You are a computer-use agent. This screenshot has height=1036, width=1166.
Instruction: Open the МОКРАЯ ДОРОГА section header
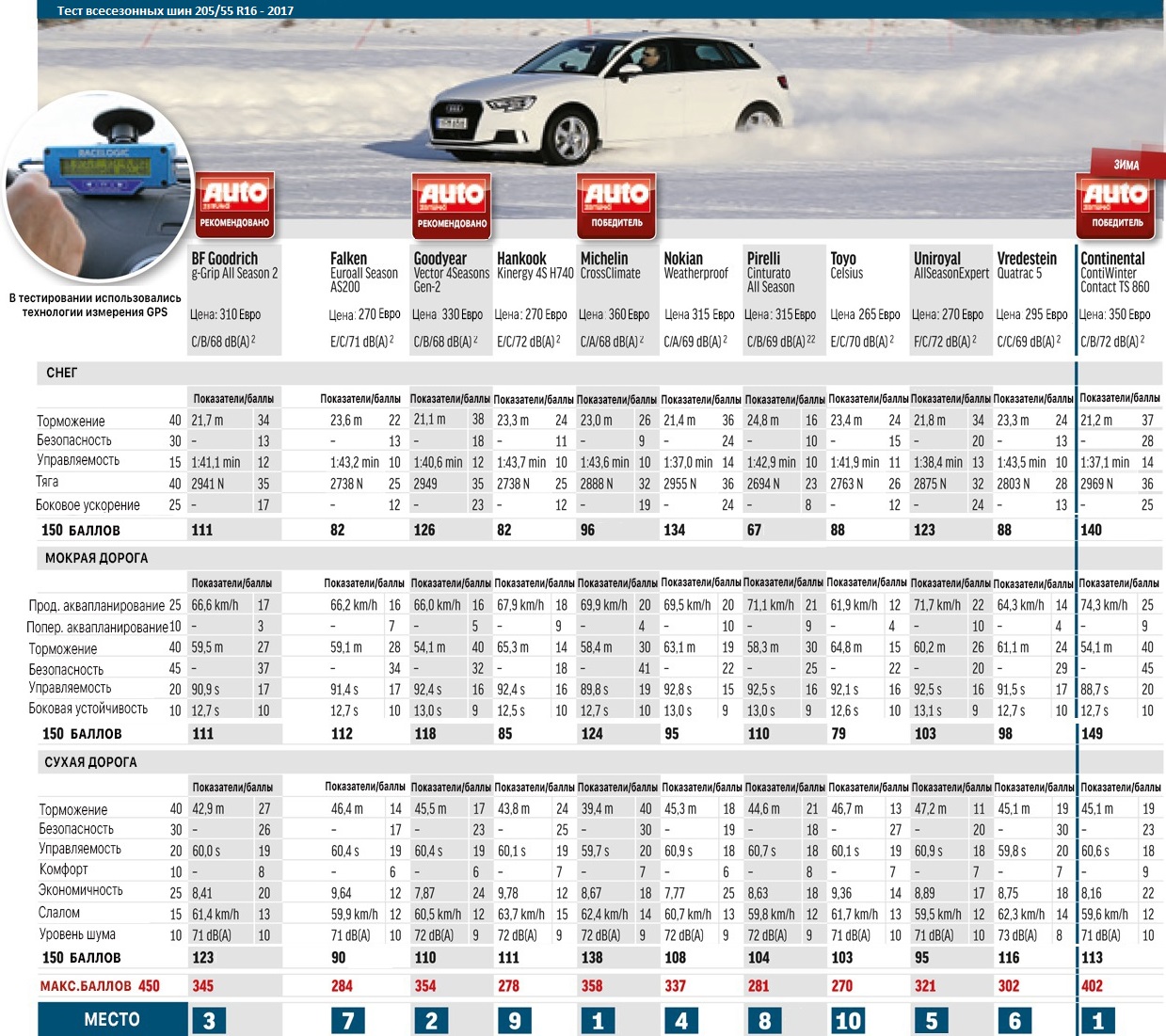(x=96, y=558)
